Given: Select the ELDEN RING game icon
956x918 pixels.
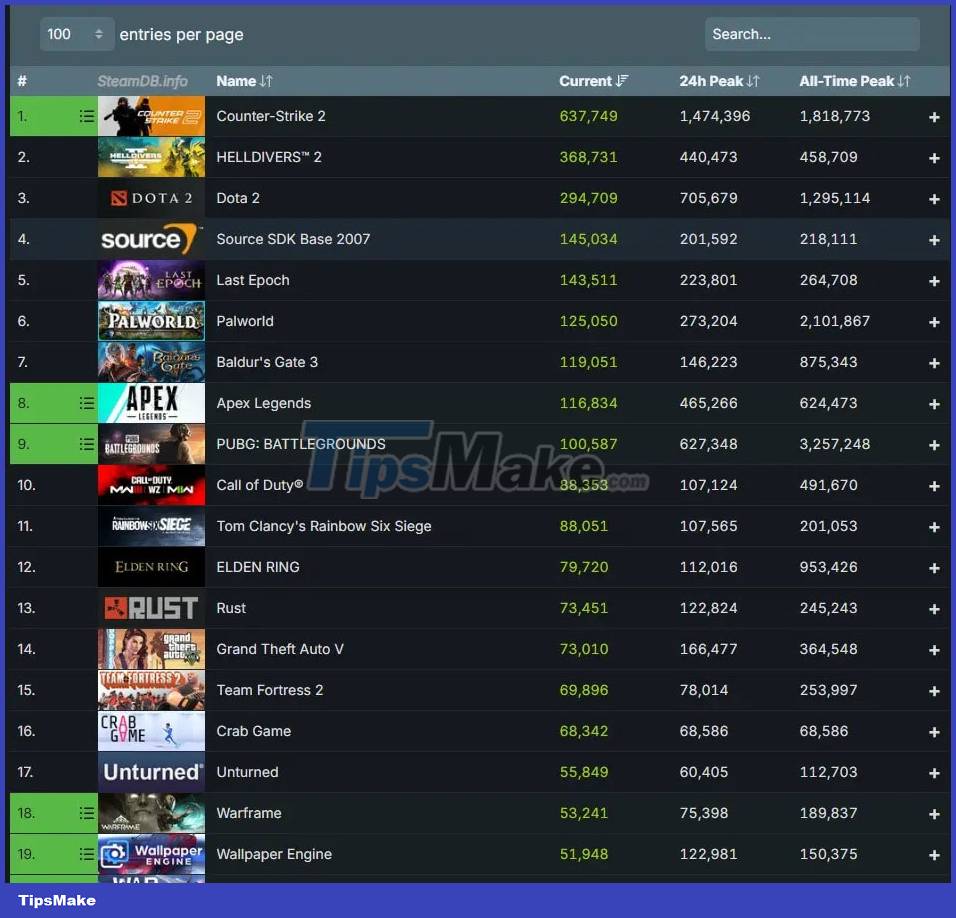Looking at the screenshot, I should [x=151, y=567].
